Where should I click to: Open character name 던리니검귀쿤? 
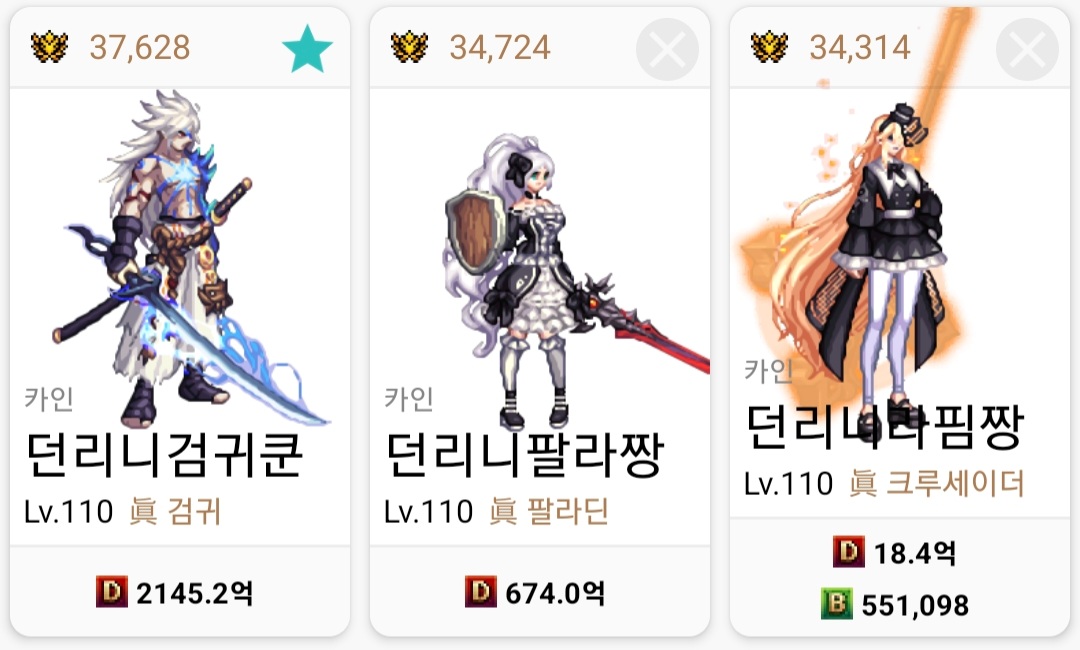[164, 455]
